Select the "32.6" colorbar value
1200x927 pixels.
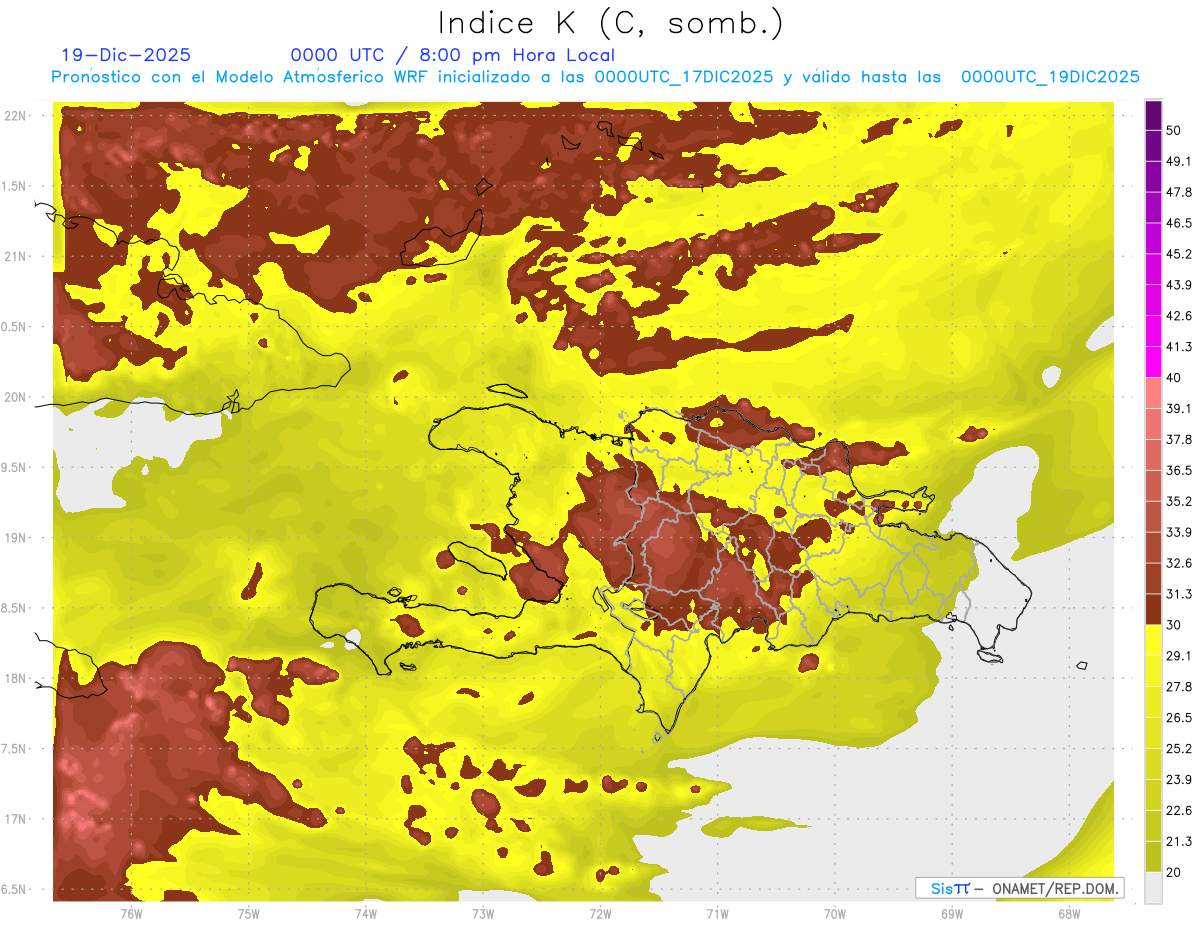coord(1179,564)
